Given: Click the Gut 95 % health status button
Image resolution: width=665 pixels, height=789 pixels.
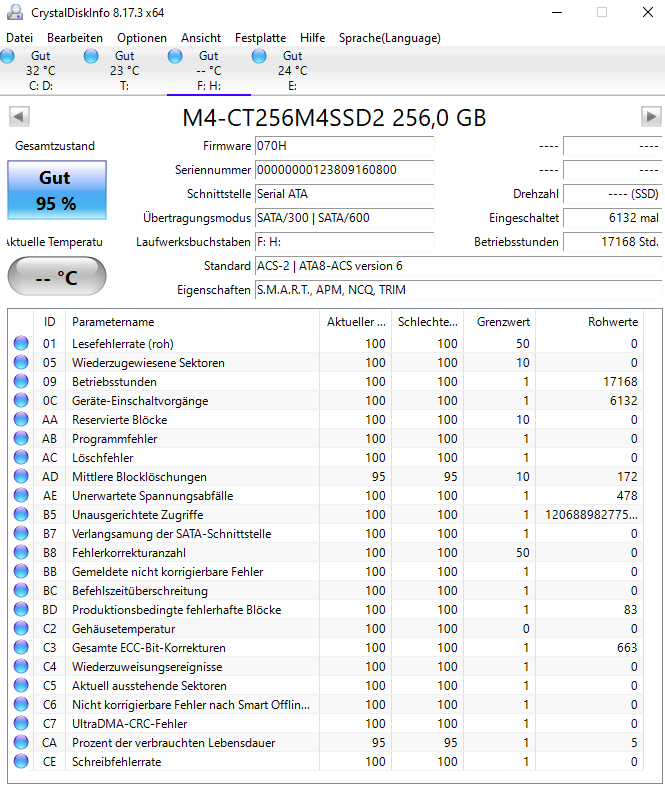Looking at the screenshot, I should point(57,190).
